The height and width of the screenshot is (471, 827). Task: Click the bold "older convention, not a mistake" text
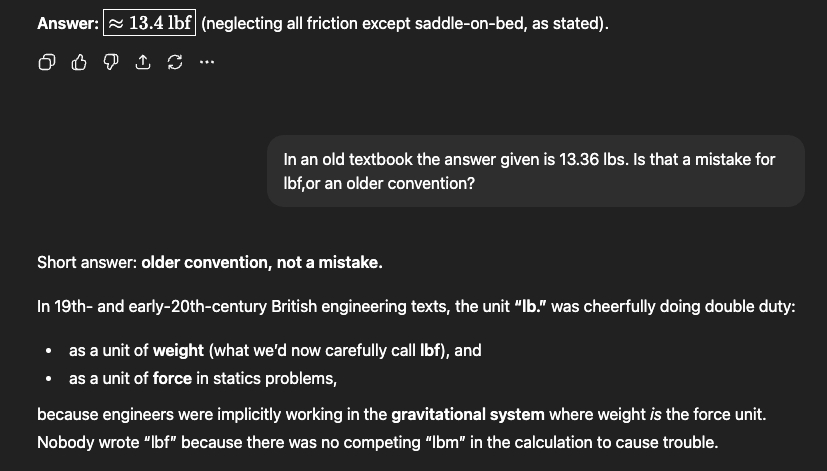point(262,263)
